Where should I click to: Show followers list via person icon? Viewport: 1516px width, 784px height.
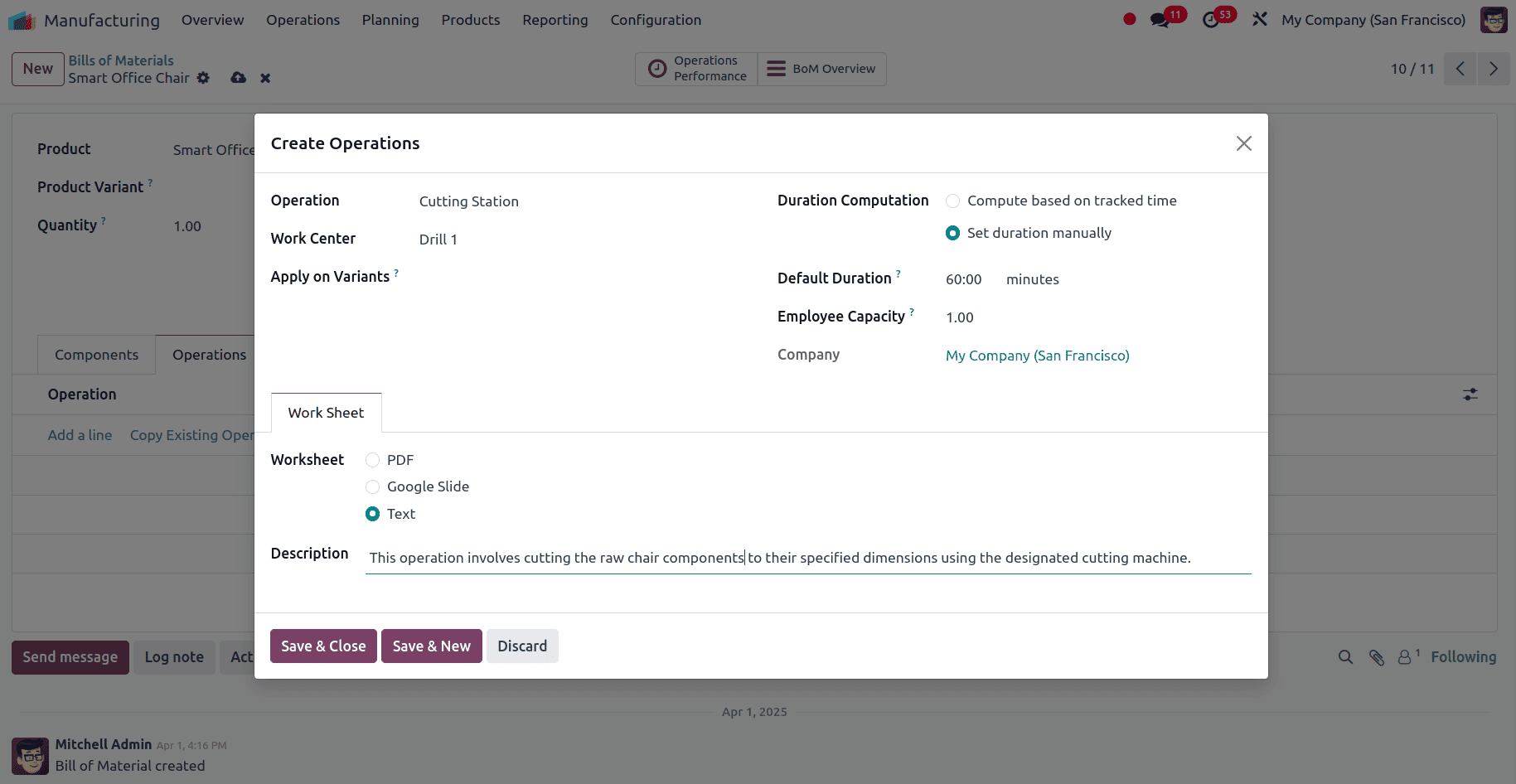click(1405, 657)
